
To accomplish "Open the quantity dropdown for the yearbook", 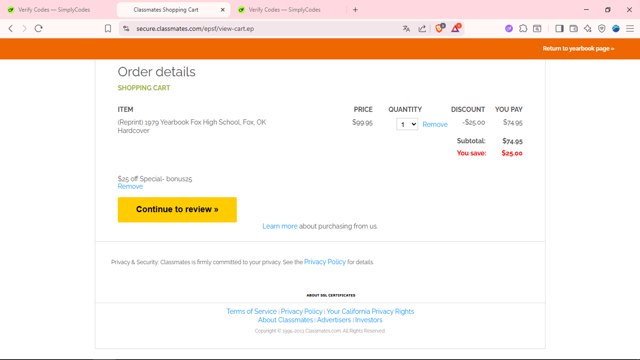I will [407, 124].
